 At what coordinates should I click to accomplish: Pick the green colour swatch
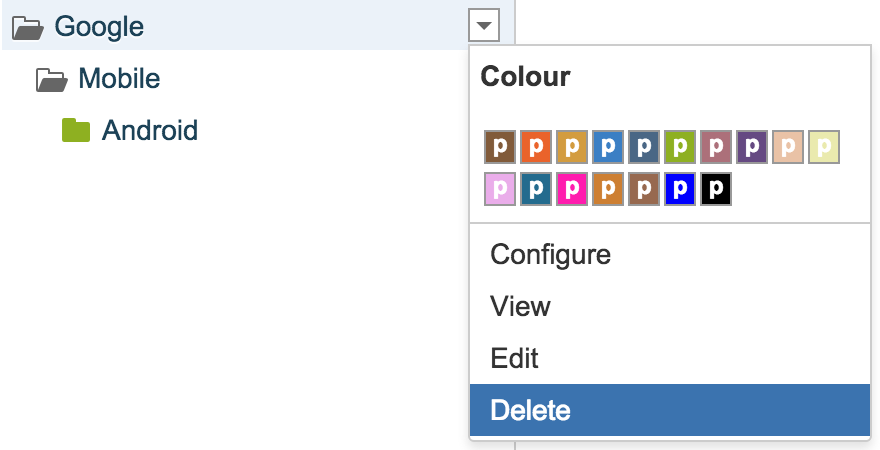680,147
